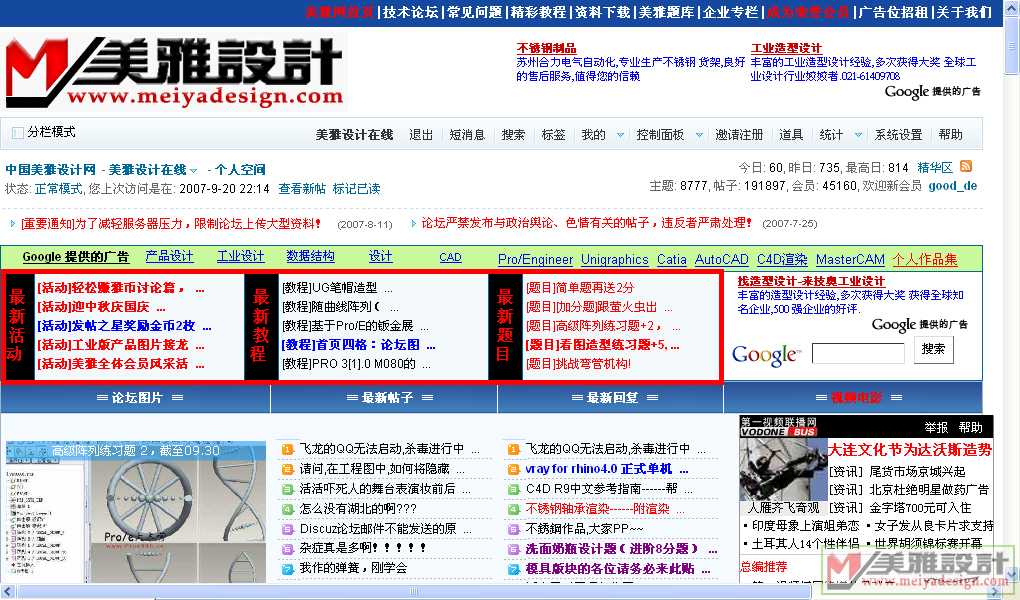This screenshot has height=600, width=1020.
Task: Open [题目]挑战弯管机构! post
Action: 578,364
